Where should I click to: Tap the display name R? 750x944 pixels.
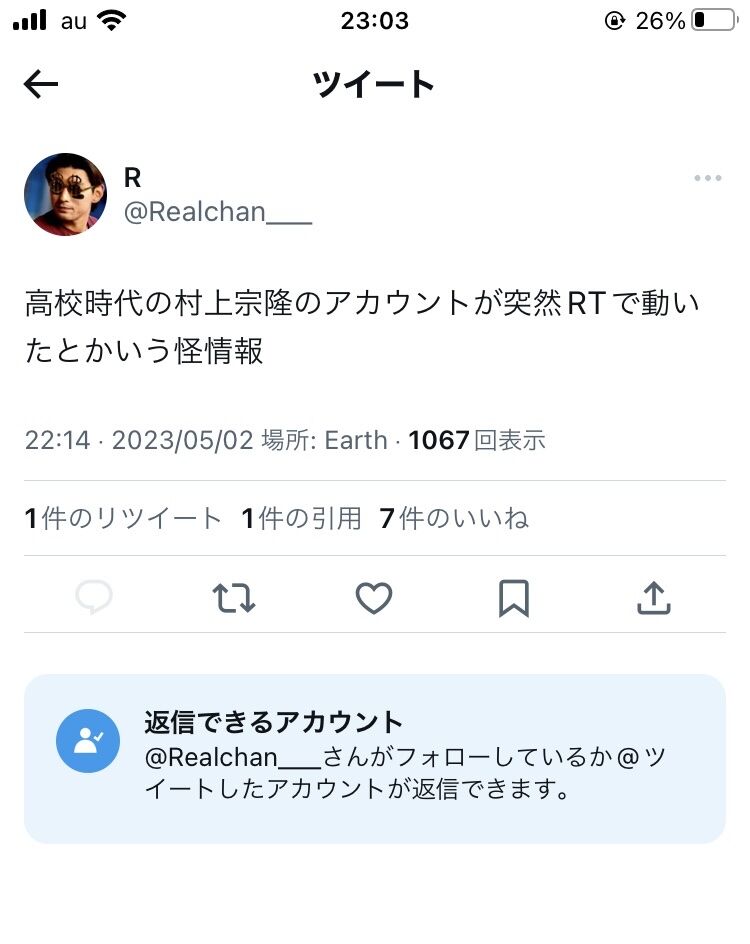click(x=132, y=178)
